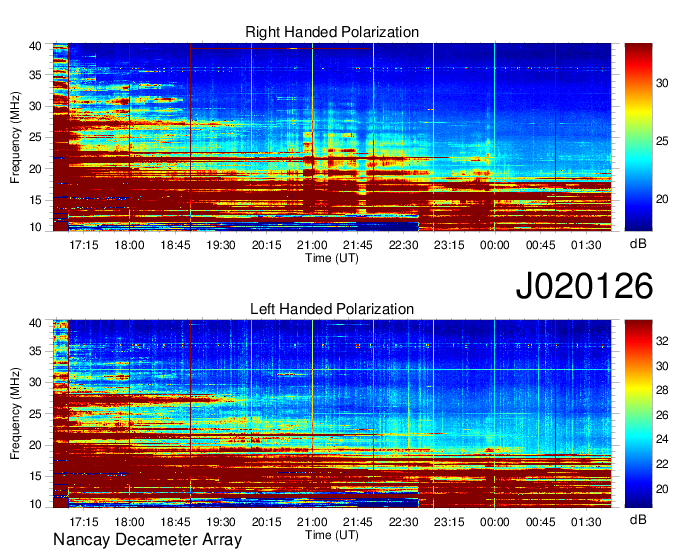Viewport: 680px width, 552px height.
Task: Click the "dB" label of Right Handed colorbar
Action: pos(638,244)
